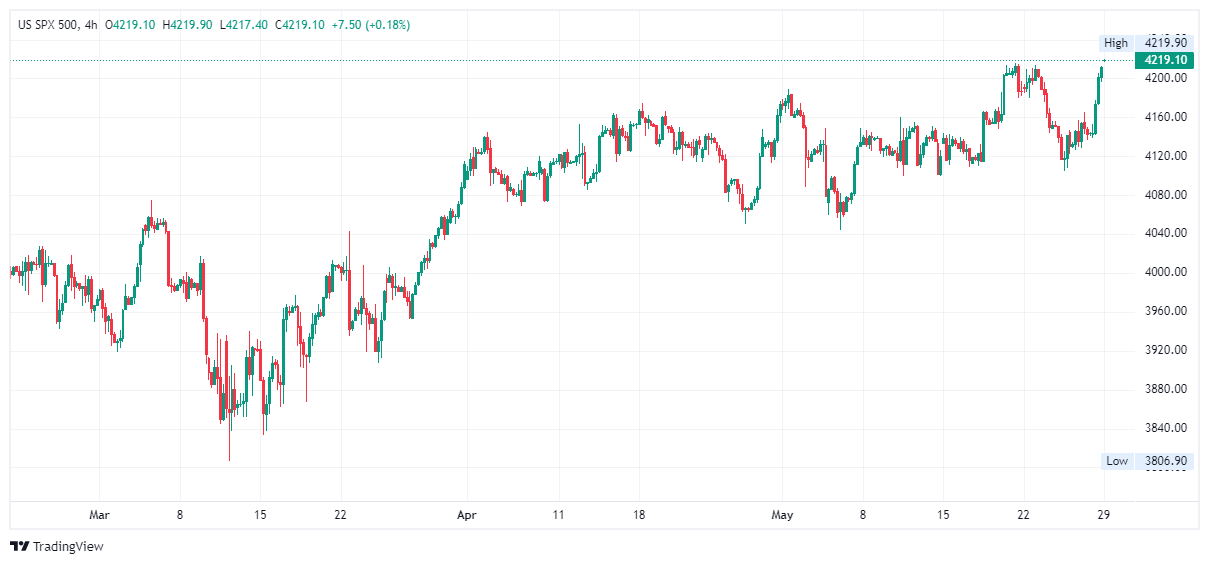Click the green 4219.10 current price label
This screenshot has height=564, width=1209.
1165,60
